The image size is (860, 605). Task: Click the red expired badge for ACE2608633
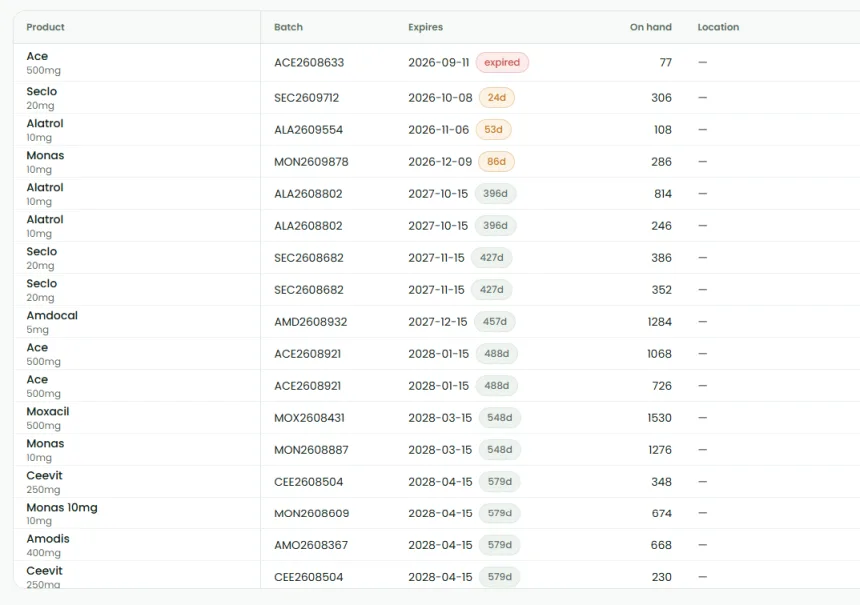502,63
